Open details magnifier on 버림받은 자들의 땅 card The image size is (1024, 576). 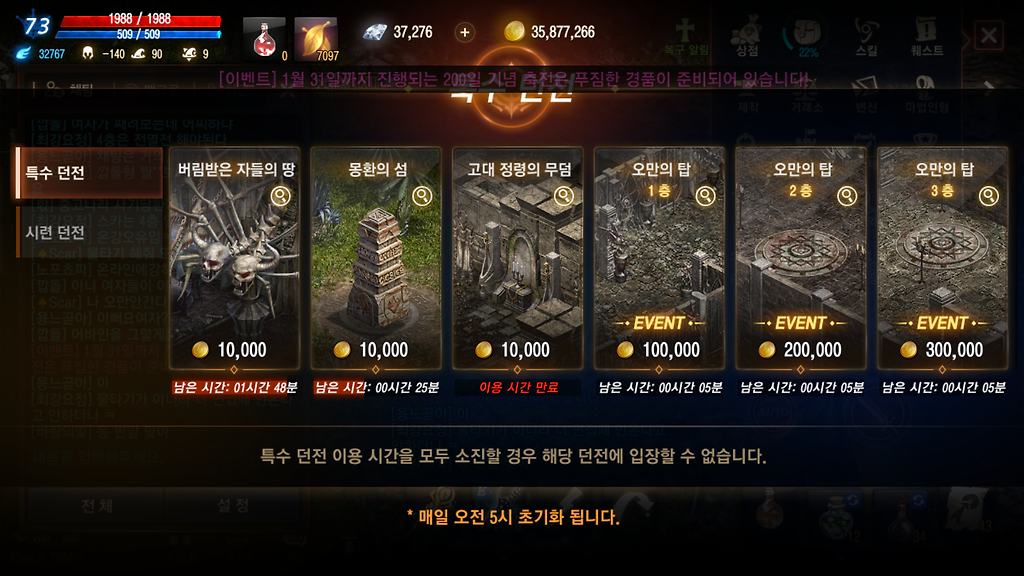click(x=281, y=196)
